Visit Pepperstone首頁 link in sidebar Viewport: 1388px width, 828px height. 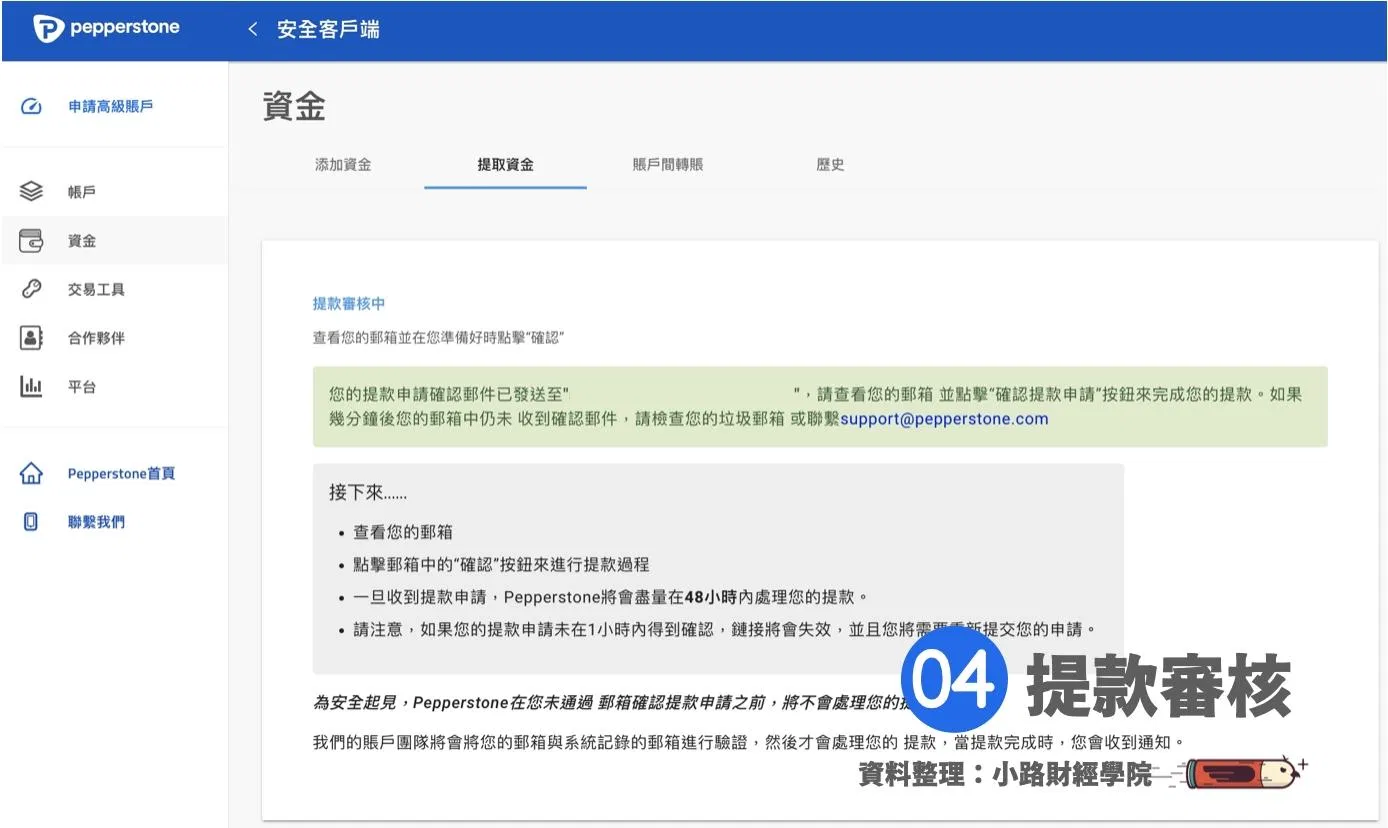pyautogui.click(x=121, y=473)
